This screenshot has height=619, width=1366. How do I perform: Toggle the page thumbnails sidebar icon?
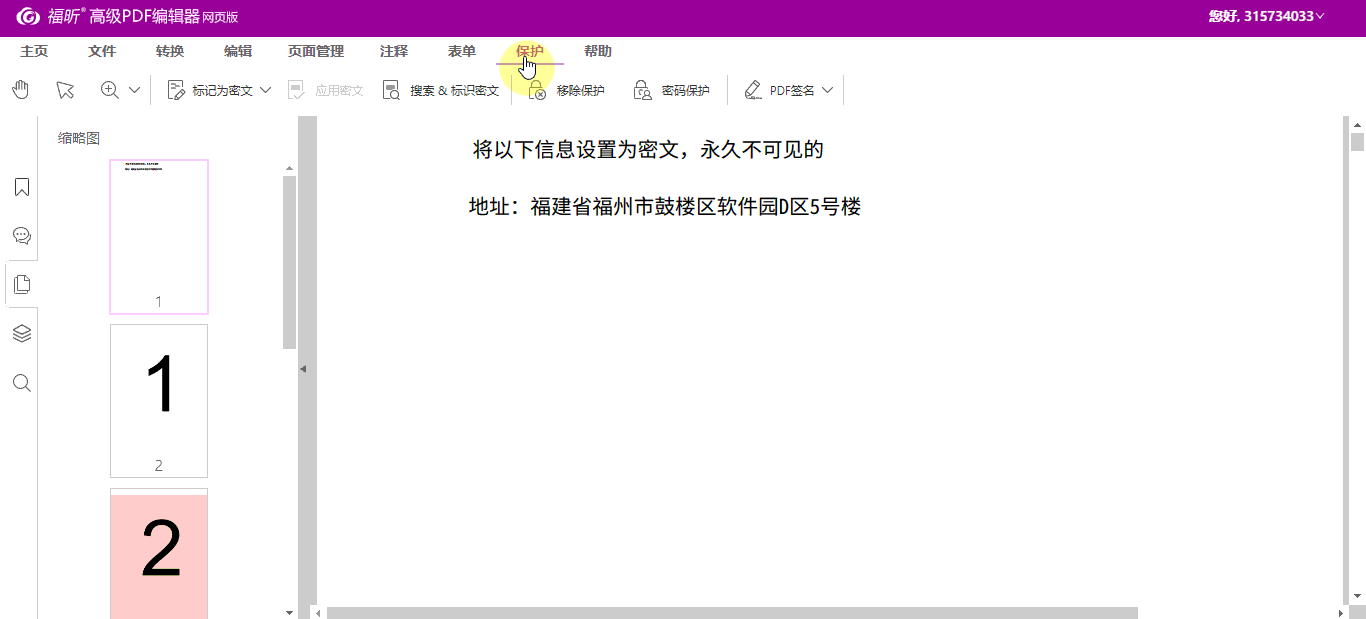coord(21,284)
